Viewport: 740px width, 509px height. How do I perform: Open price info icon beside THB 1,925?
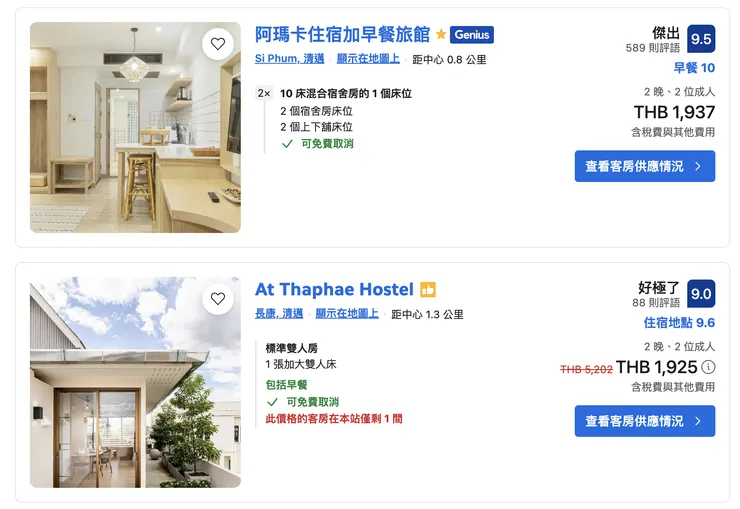[708, 367]
